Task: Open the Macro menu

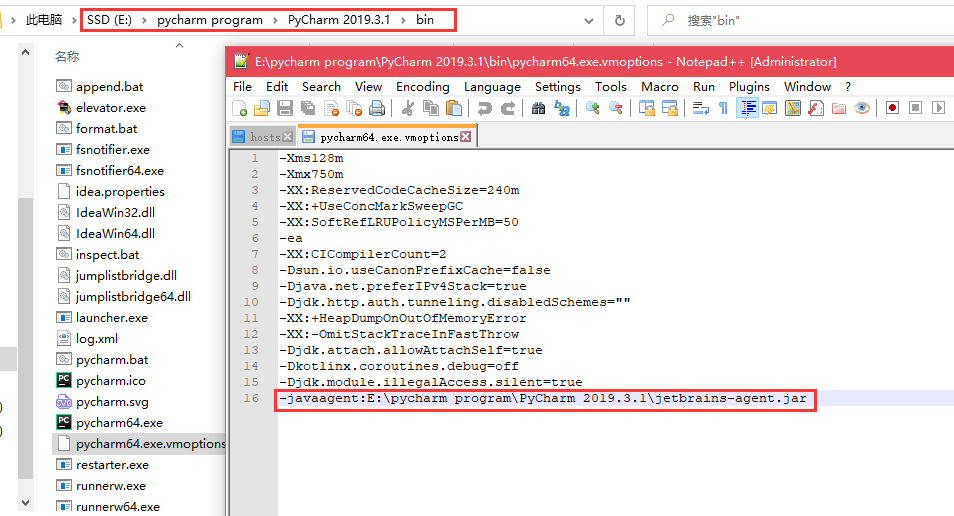Action: [660, 86]
